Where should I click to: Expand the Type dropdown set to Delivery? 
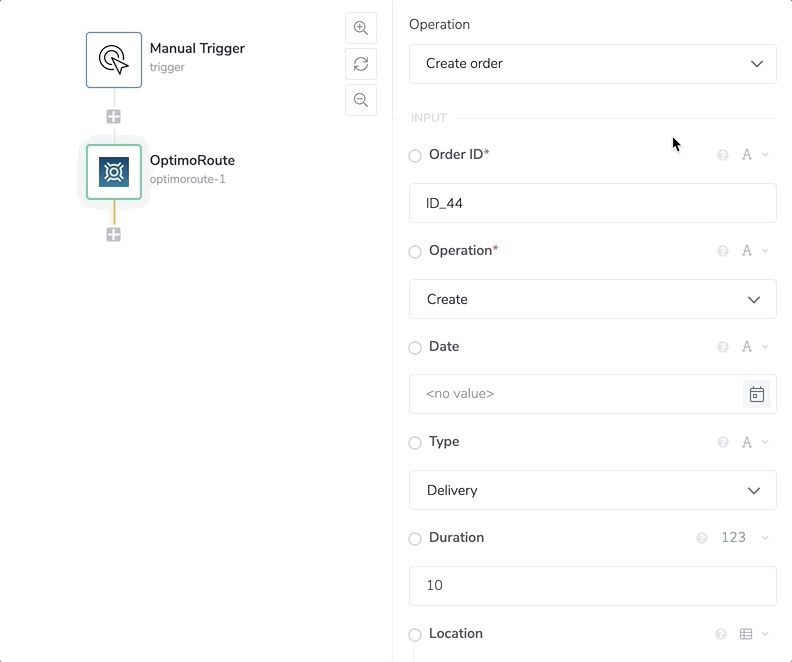click(592, 490)
